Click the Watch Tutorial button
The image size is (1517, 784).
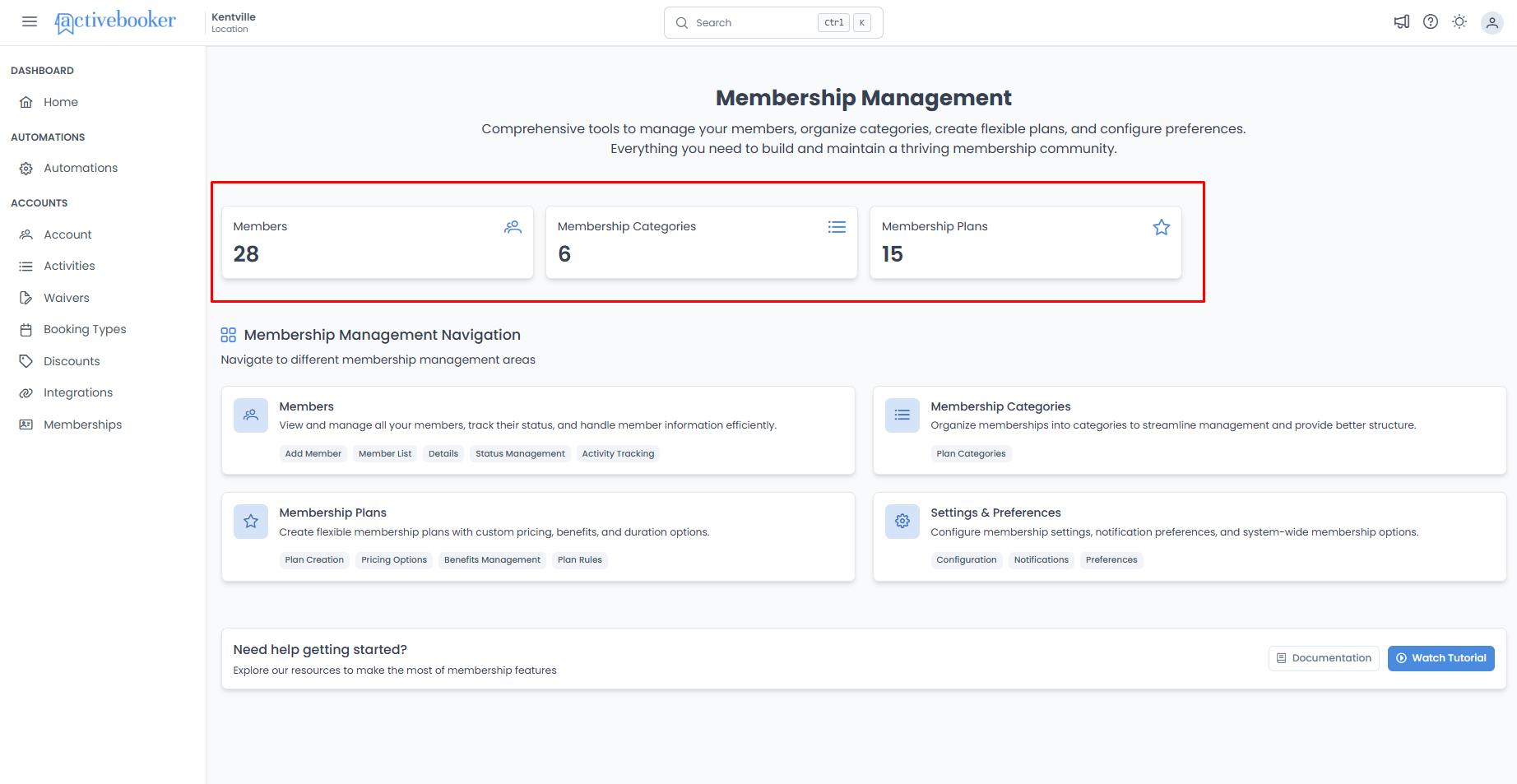coord(1441,658)
